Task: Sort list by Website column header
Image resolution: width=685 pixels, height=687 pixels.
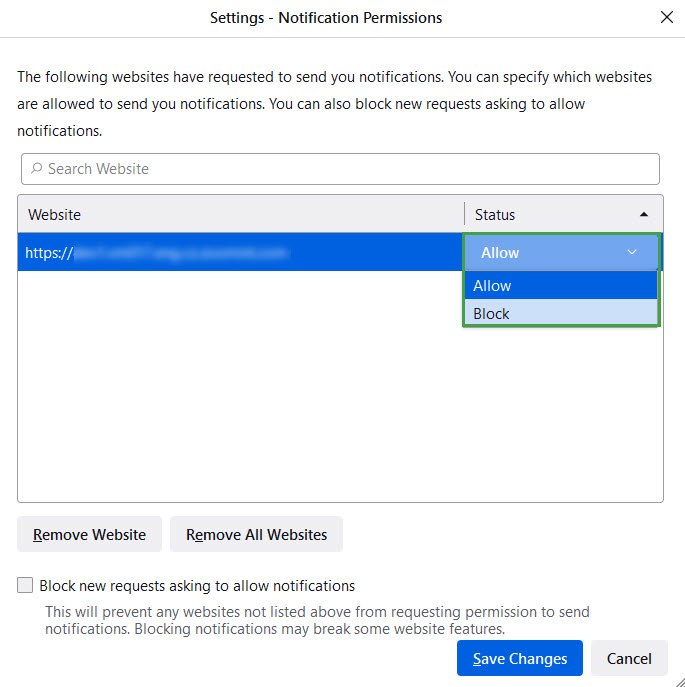Action: coord(240,214)
